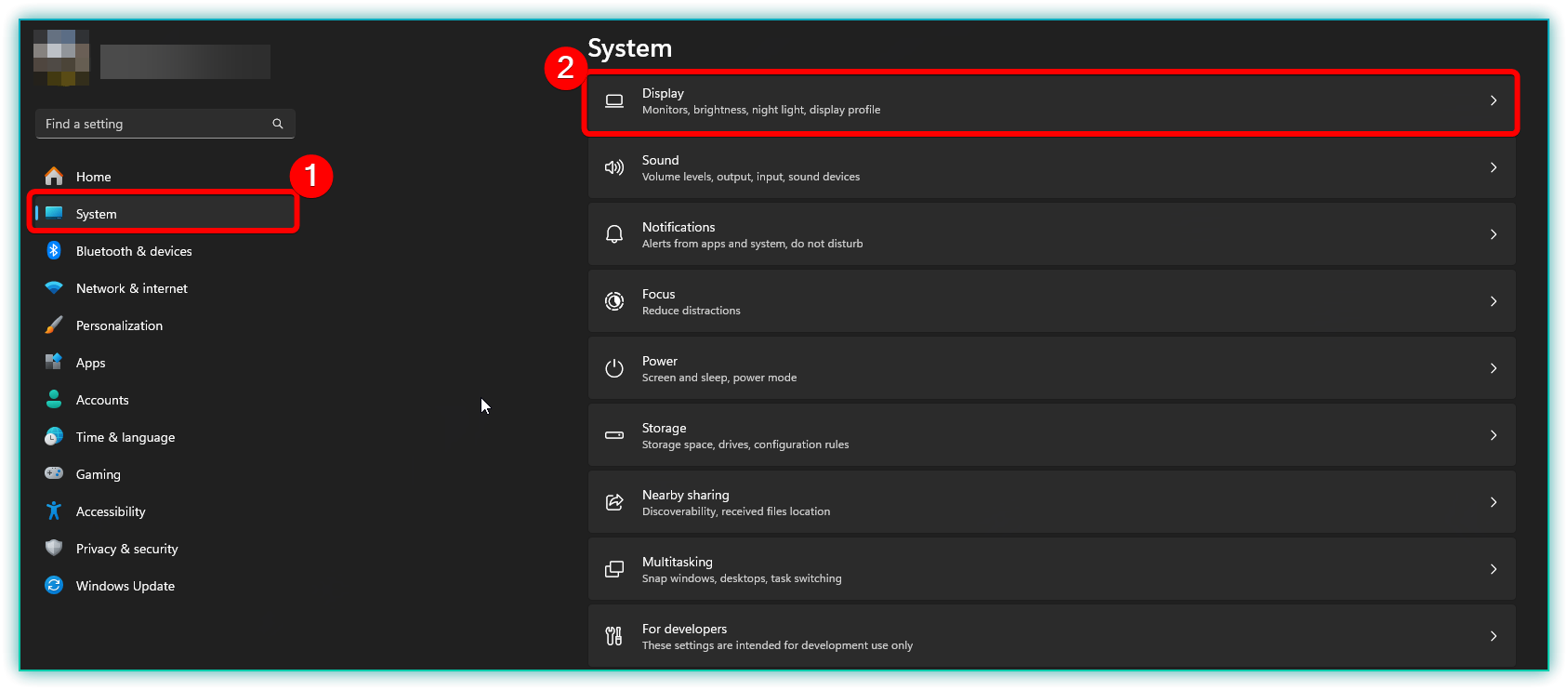Click the Accessibility figure icon
Image resolution: width=1568 pixels, height=690 pixels.
(54, 511)
